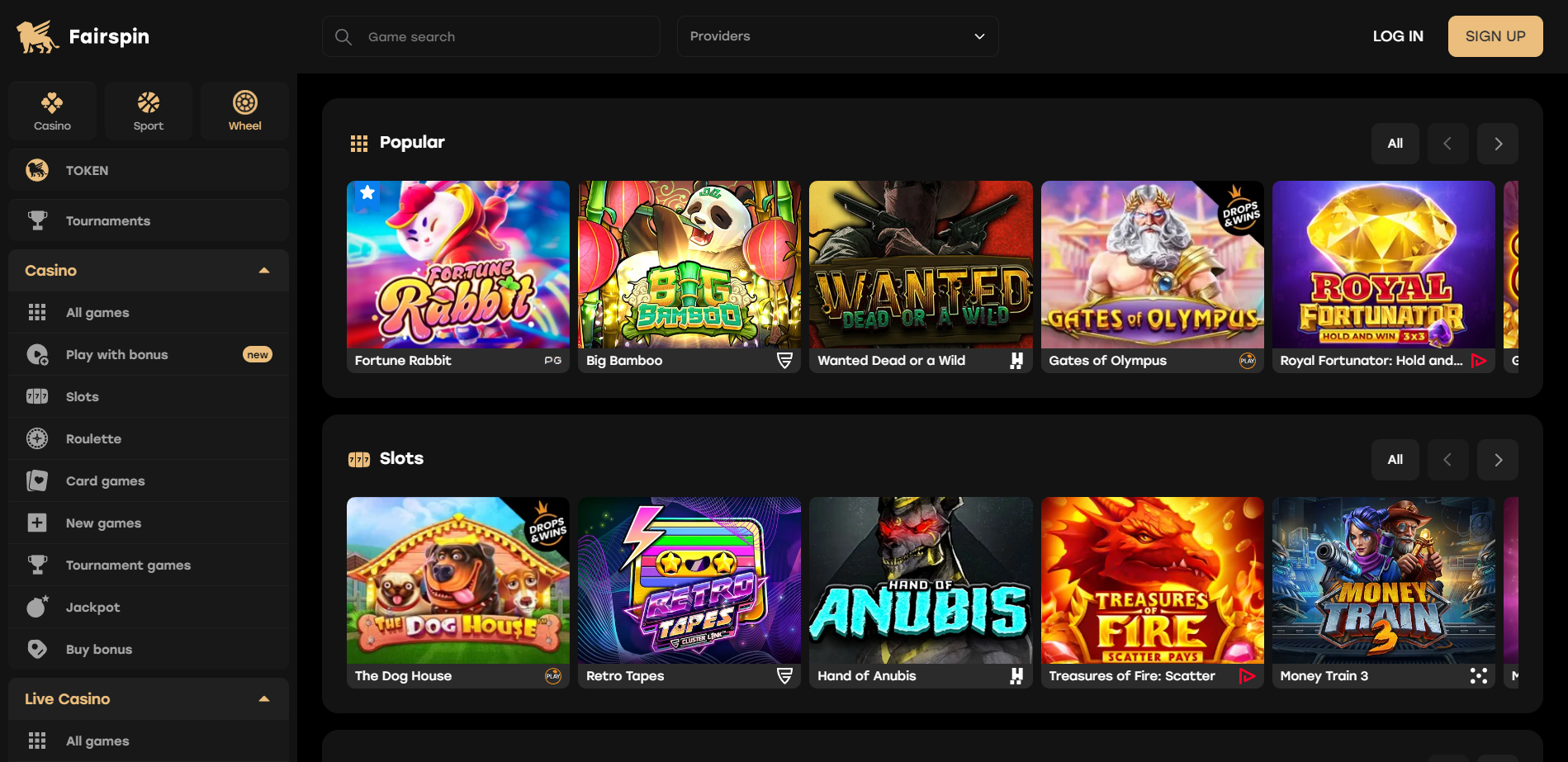Click the 'new' badge on Play with bonus

click(258, 355)
